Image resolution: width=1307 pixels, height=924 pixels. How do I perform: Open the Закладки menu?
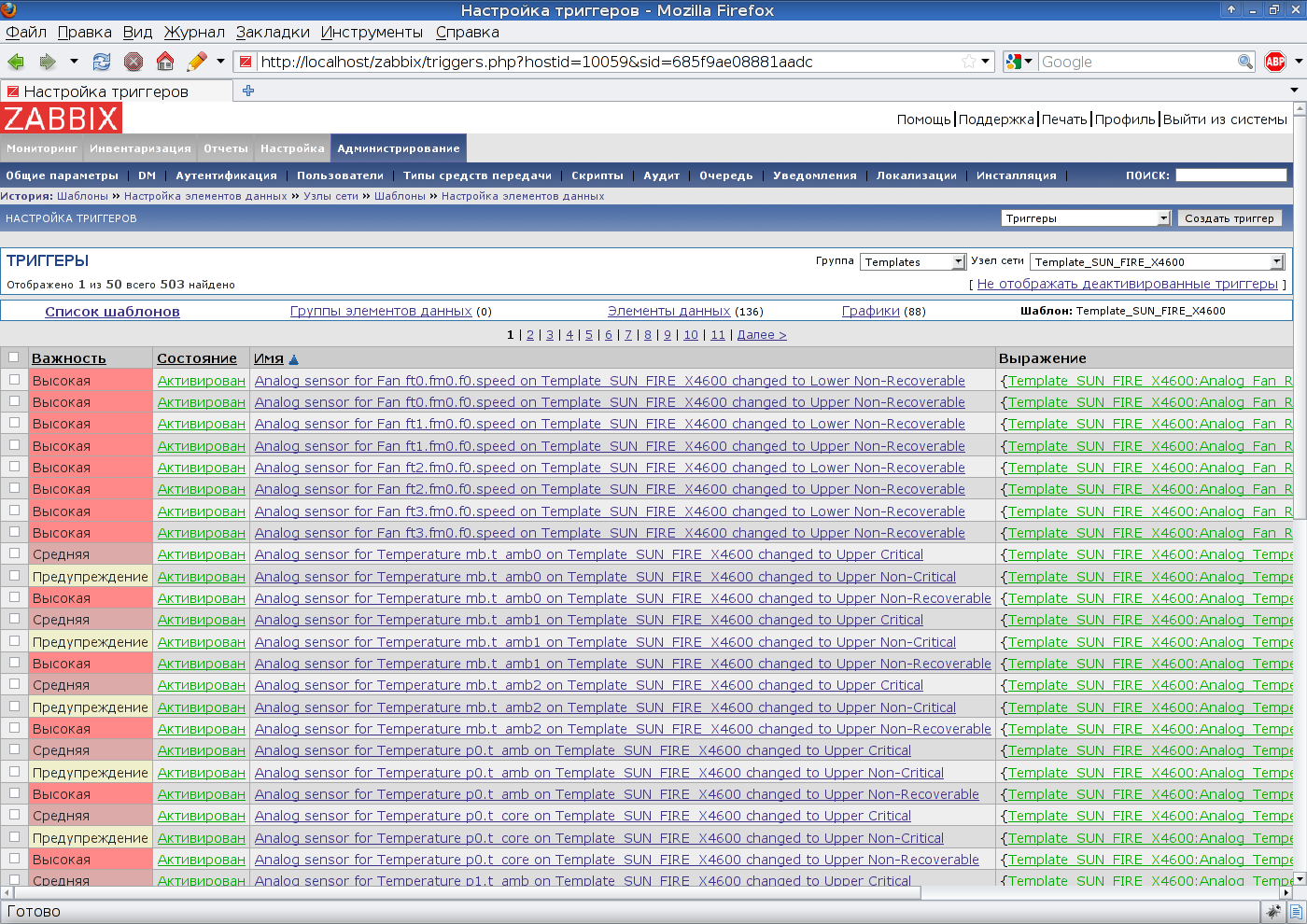pyautogui.click(x=273, y=32)
